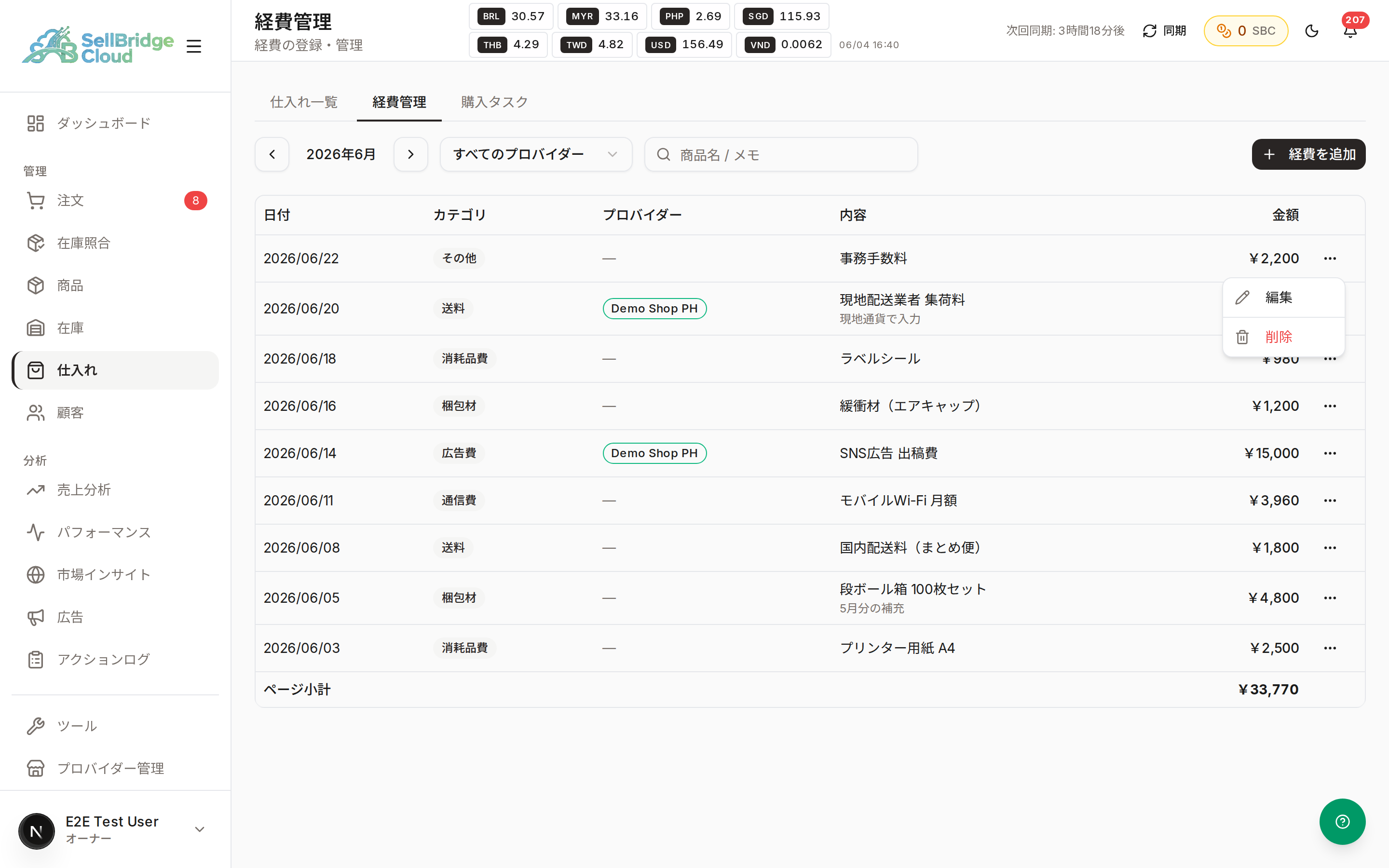
Task: Open 在庫 inventory page
Action: coord(115,328)
